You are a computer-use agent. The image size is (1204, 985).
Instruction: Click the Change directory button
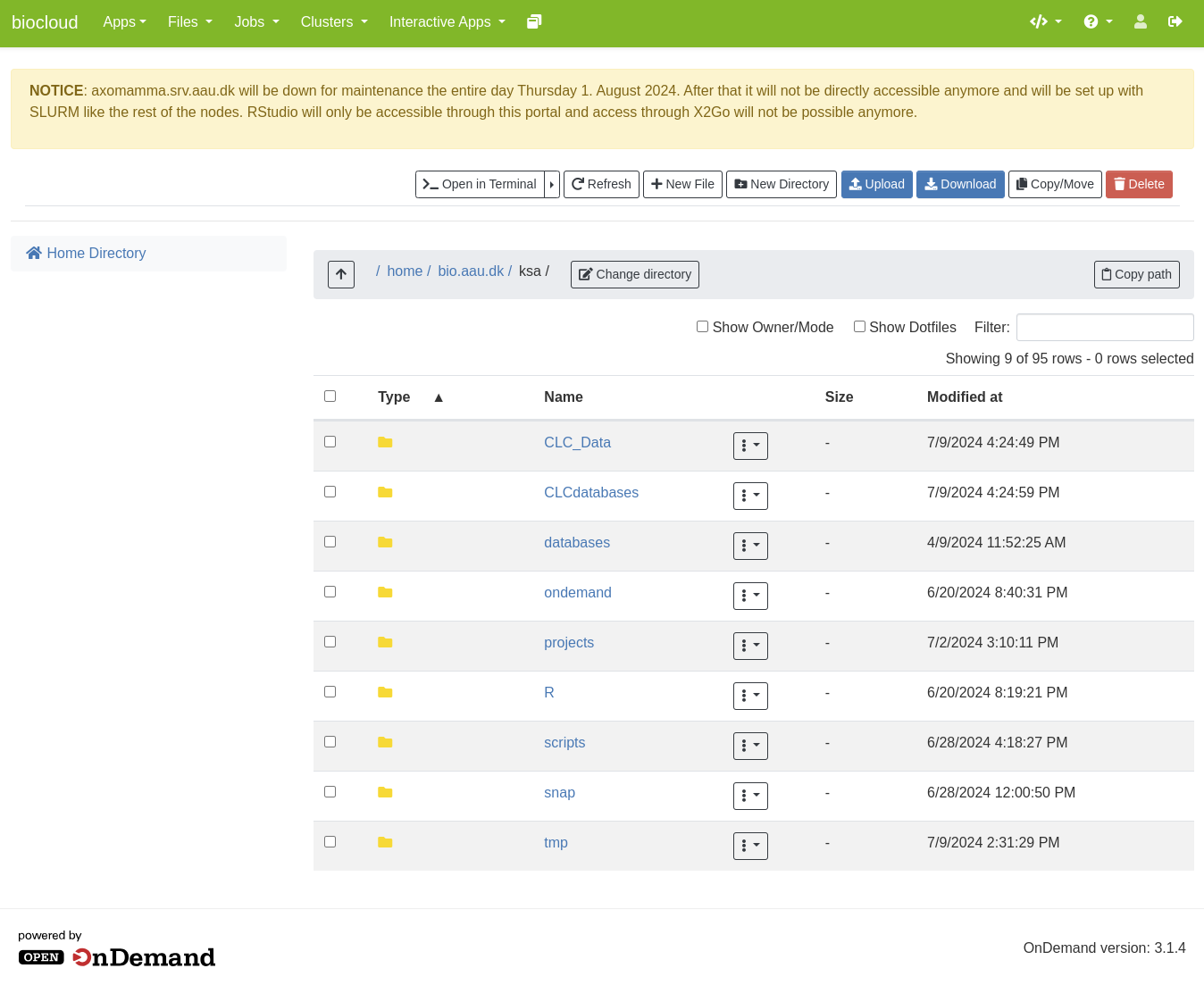click(635, 274)
